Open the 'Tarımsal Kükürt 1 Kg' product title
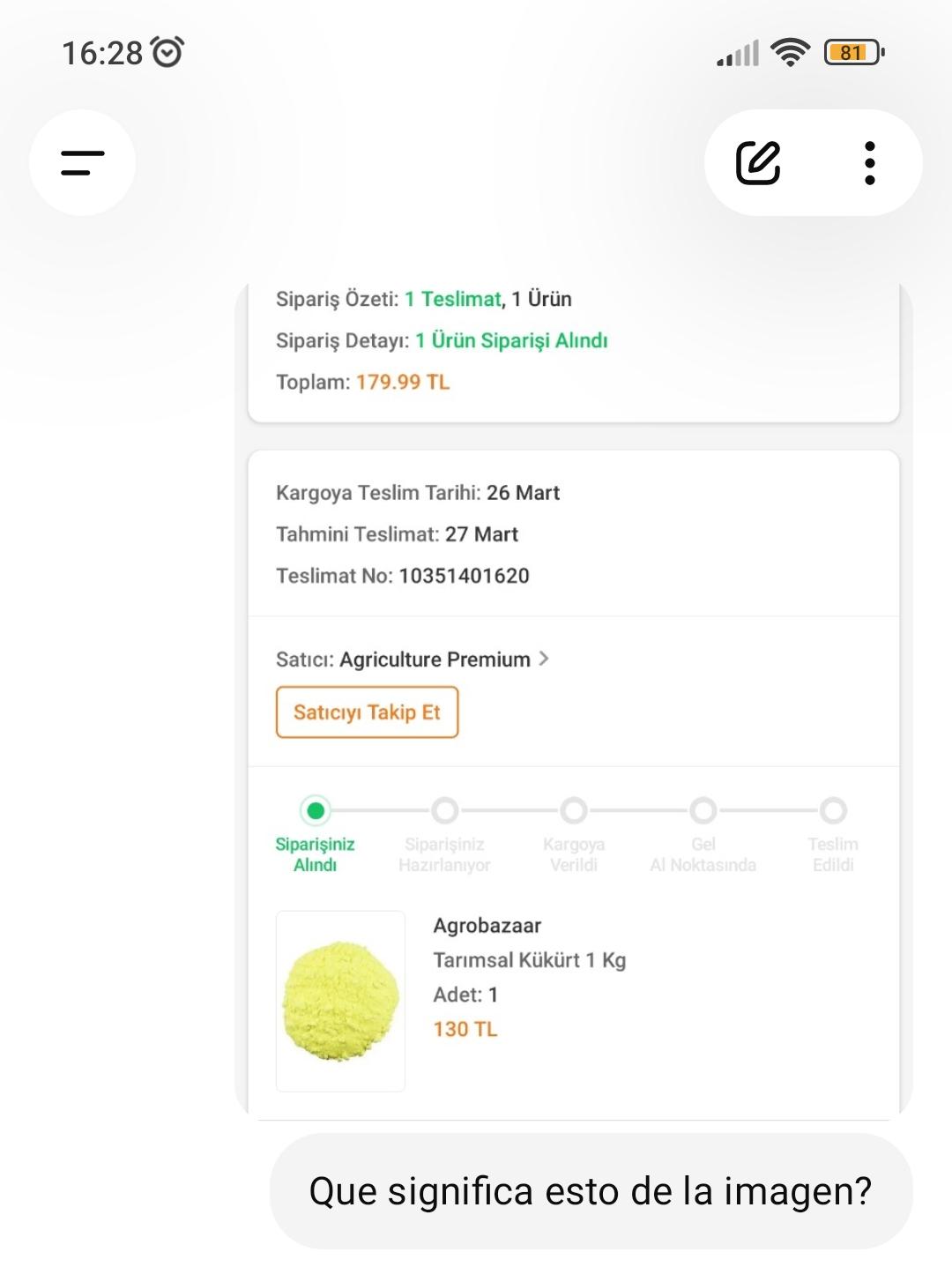The image size is (952, 1282). point(529,960)
